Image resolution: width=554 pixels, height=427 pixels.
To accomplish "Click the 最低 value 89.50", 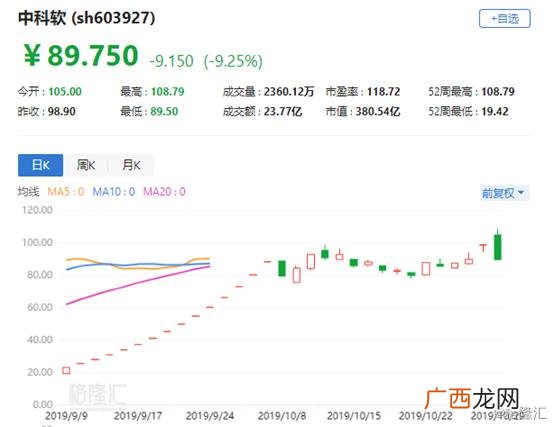I will (164, 112).
